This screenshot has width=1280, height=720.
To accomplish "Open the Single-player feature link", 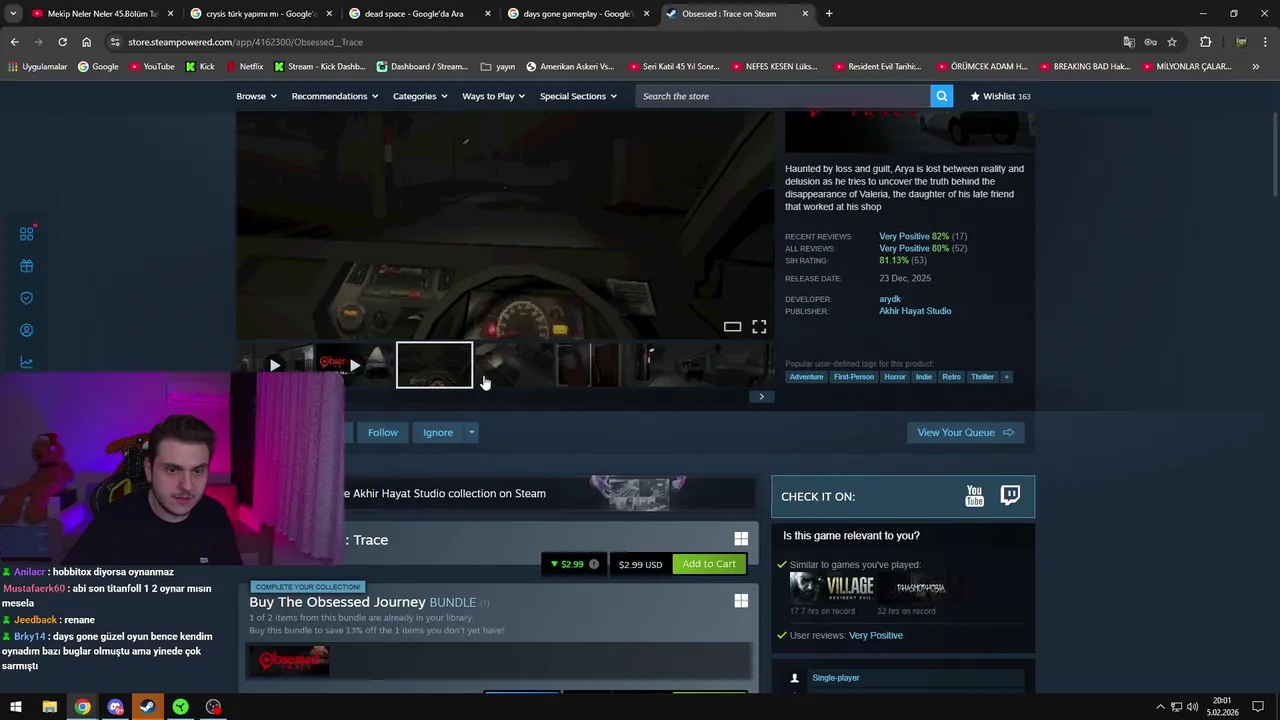I will 836,678.
